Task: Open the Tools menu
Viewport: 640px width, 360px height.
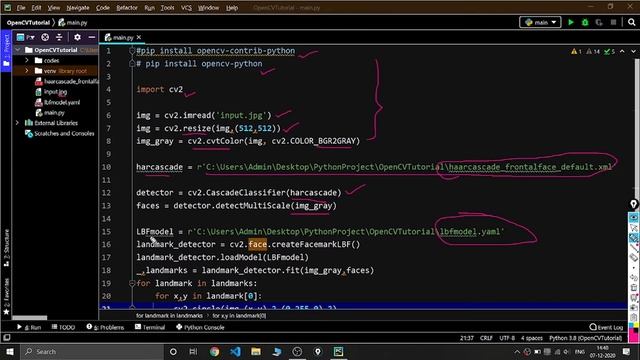Action: coord(167,8)
